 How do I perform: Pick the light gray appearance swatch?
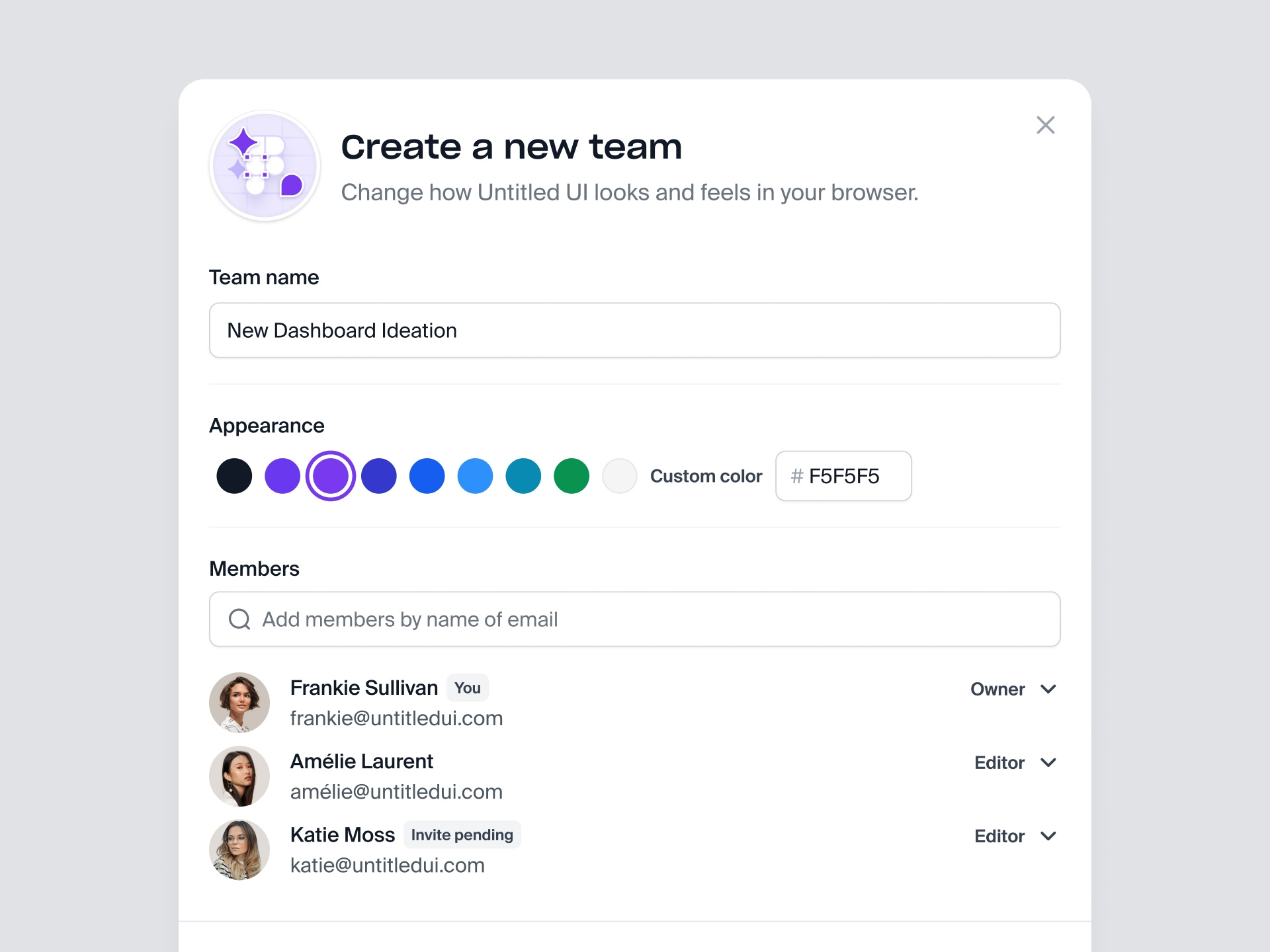tap(620, 475)
